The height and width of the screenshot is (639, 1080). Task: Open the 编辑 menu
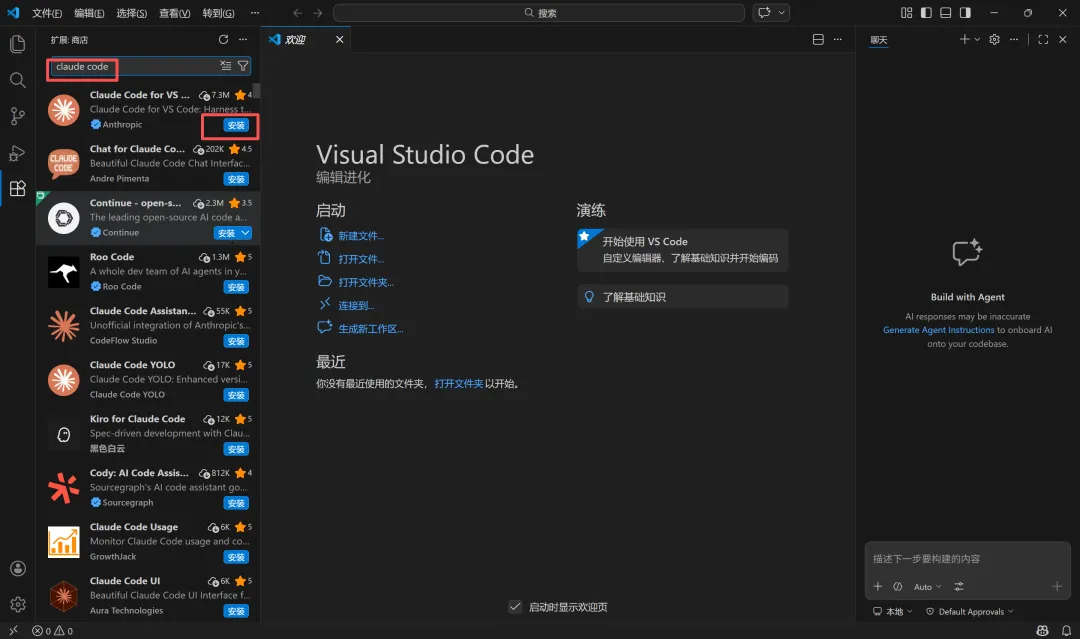coord(89,13)
